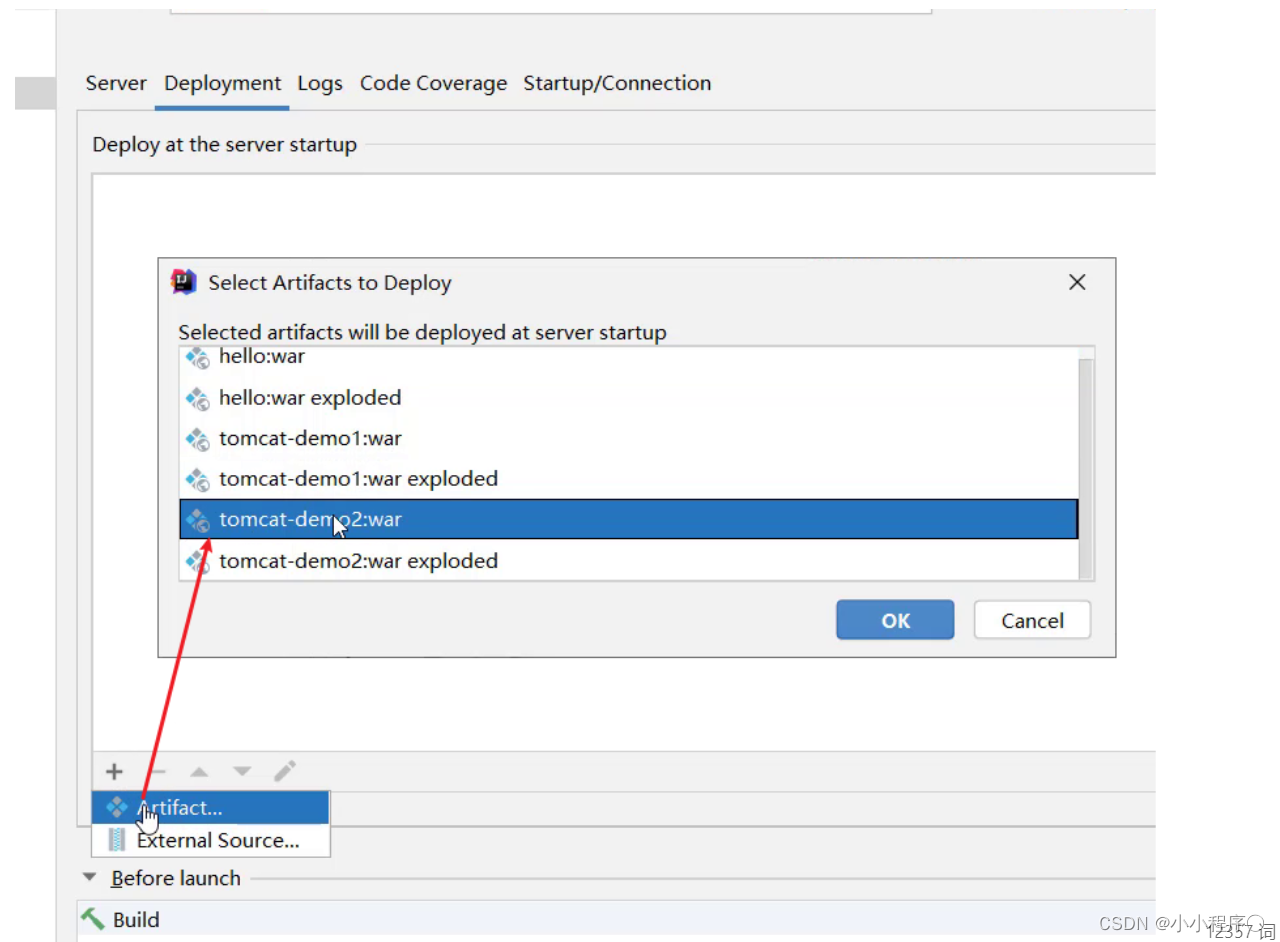
Task: Select the hello:war artifact
Action: [629, 357]
